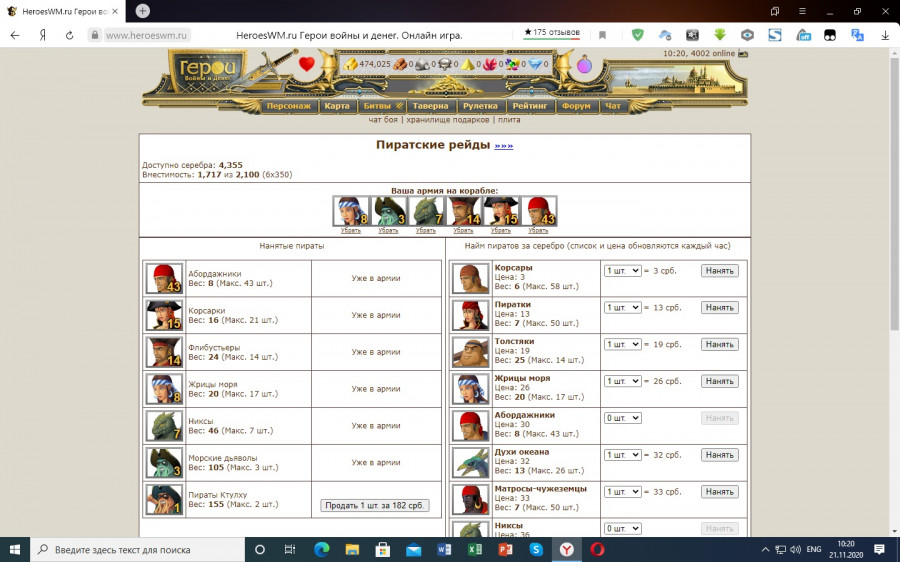
Task: Hire Толстяки with Нанять button
Action: point(720,344)
